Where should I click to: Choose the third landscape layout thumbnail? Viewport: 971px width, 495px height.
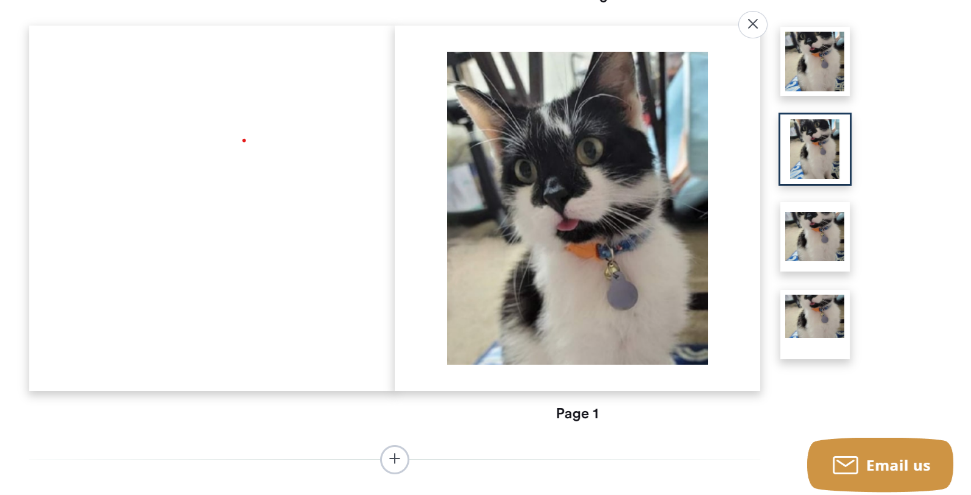[x=815, y=237]
